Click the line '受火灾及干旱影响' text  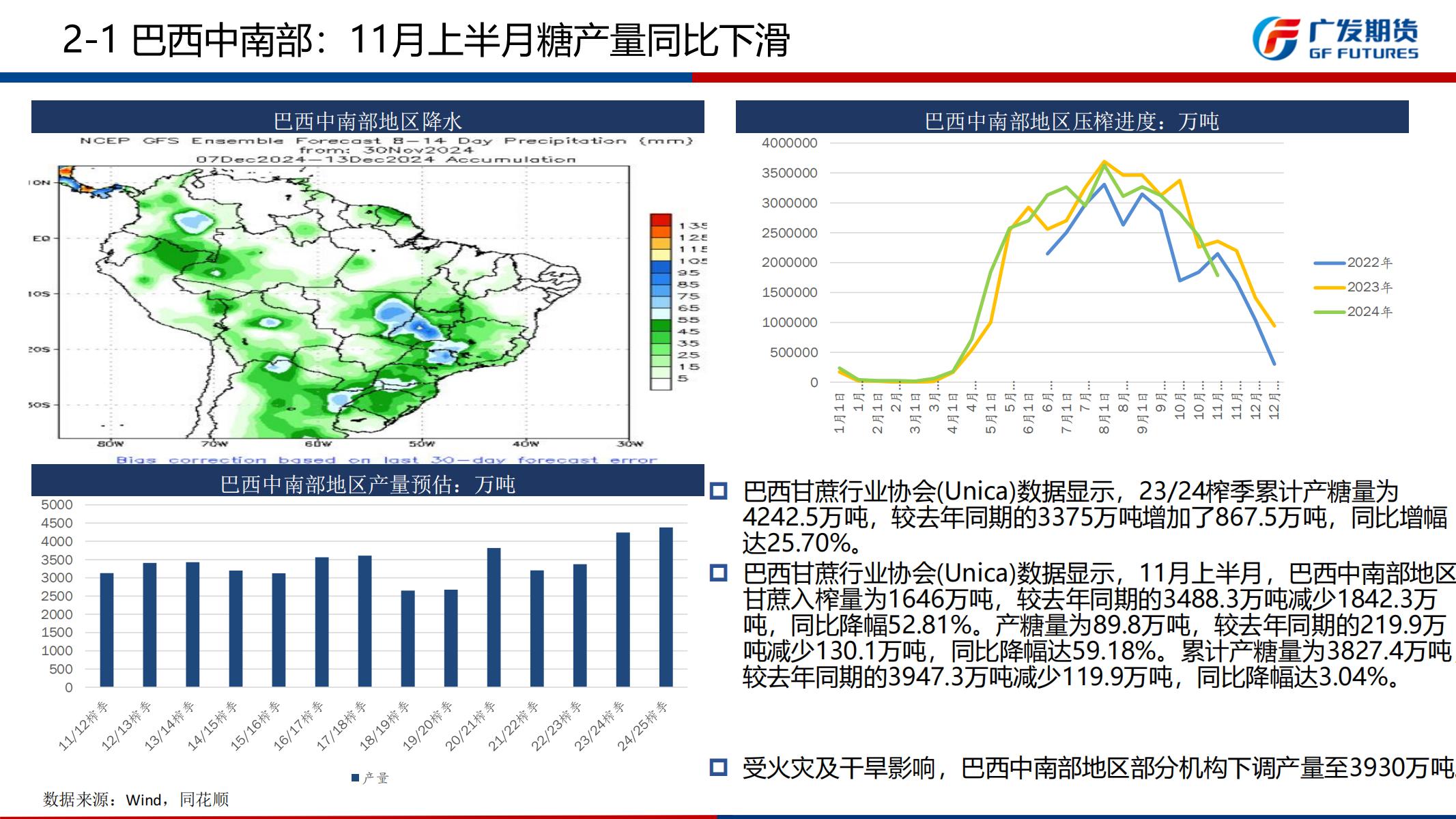(x=1099, y=768)
